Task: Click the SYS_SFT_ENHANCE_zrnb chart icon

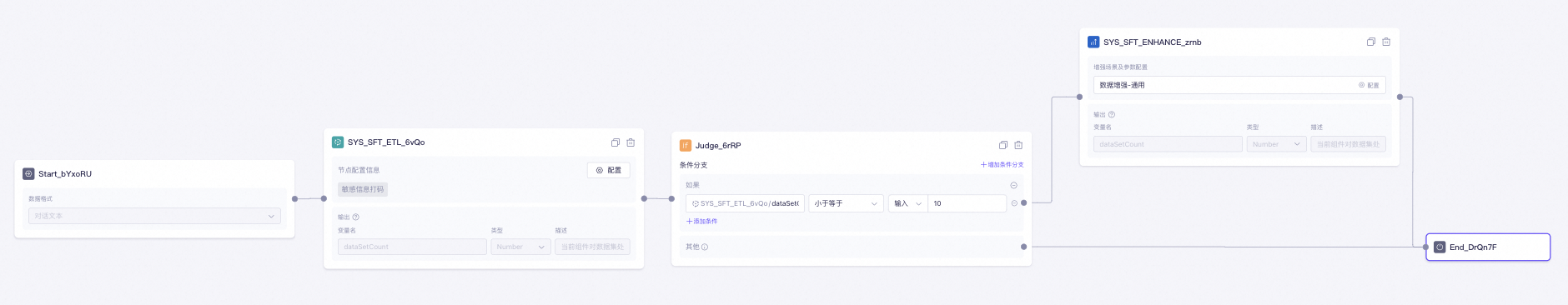Action: tap(1093, 42)
